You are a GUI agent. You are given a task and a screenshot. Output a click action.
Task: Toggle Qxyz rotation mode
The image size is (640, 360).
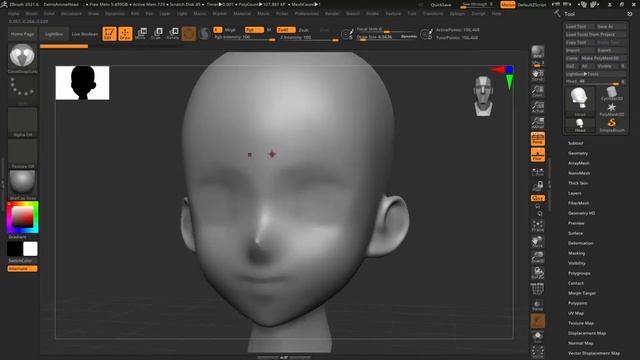pyautogui.click(x=538, y=198)
